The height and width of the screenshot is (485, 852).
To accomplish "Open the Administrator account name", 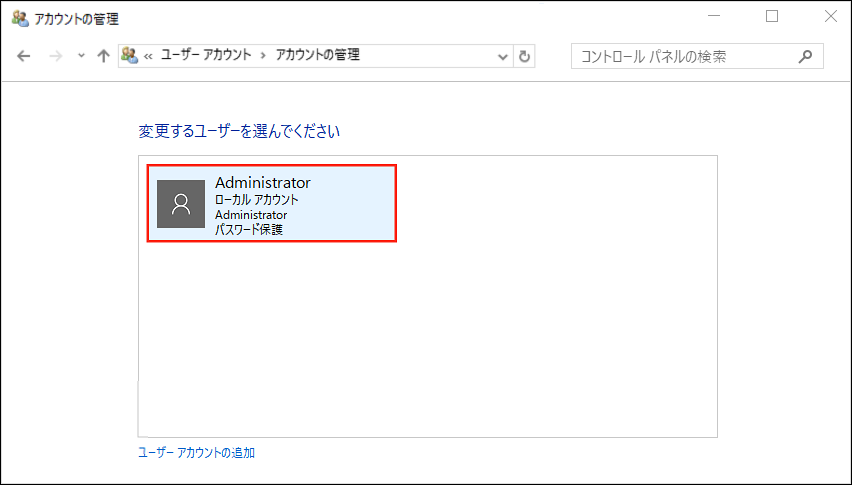I will pyautogui.click(x=263, y=183).
